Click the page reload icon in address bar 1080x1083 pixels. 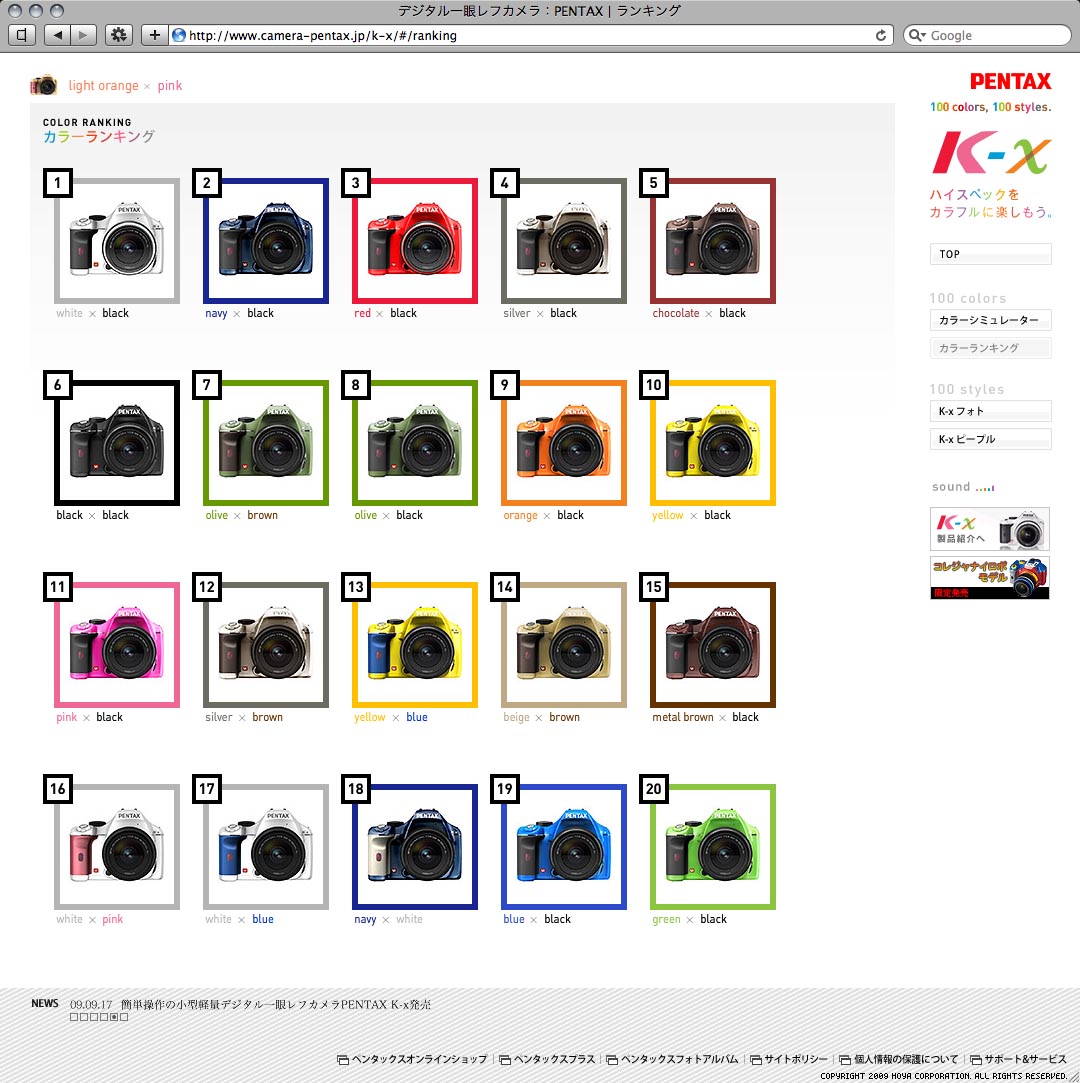pyautogui.click(x=880, y=35)
